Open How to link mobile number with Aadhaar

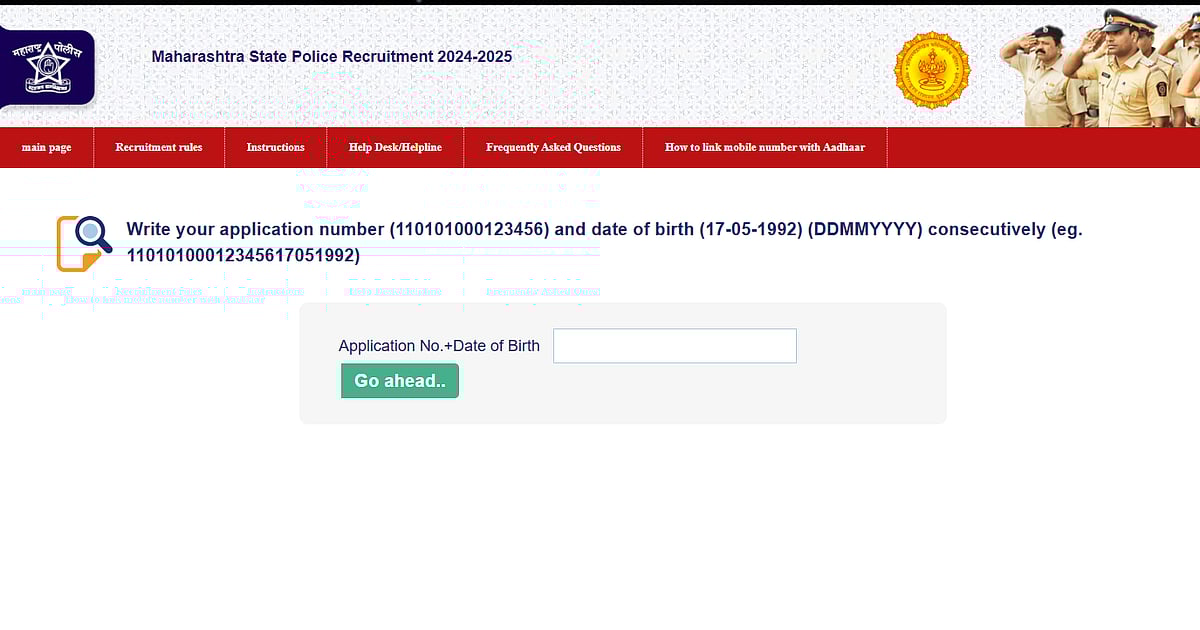point(765,147)
